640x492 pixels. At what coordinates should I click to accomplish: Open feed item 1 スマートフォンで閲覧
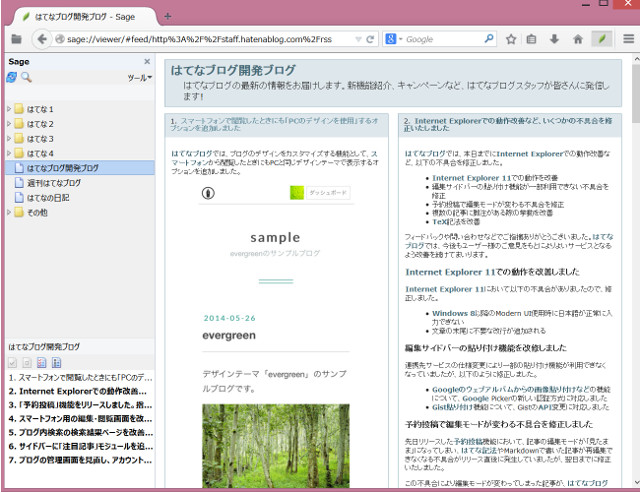click(x=80, y=377)
